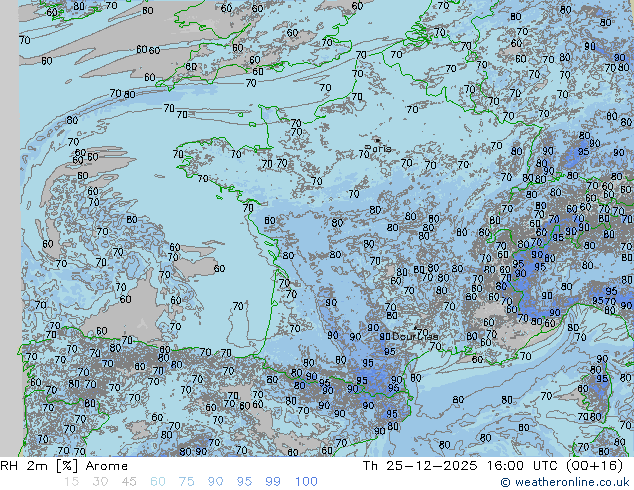Viewport: 634px width, 490px height.
Task: Click the weatheronline.co.uk copyright link
Action: [565, 482]
